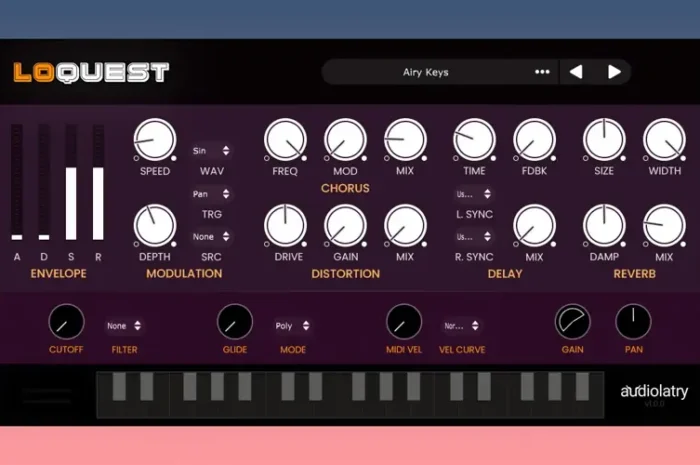The height and width of the screenshot is (465, 700).
Task: Load the previous preset with left arrow
Action: tap(576, 72)
